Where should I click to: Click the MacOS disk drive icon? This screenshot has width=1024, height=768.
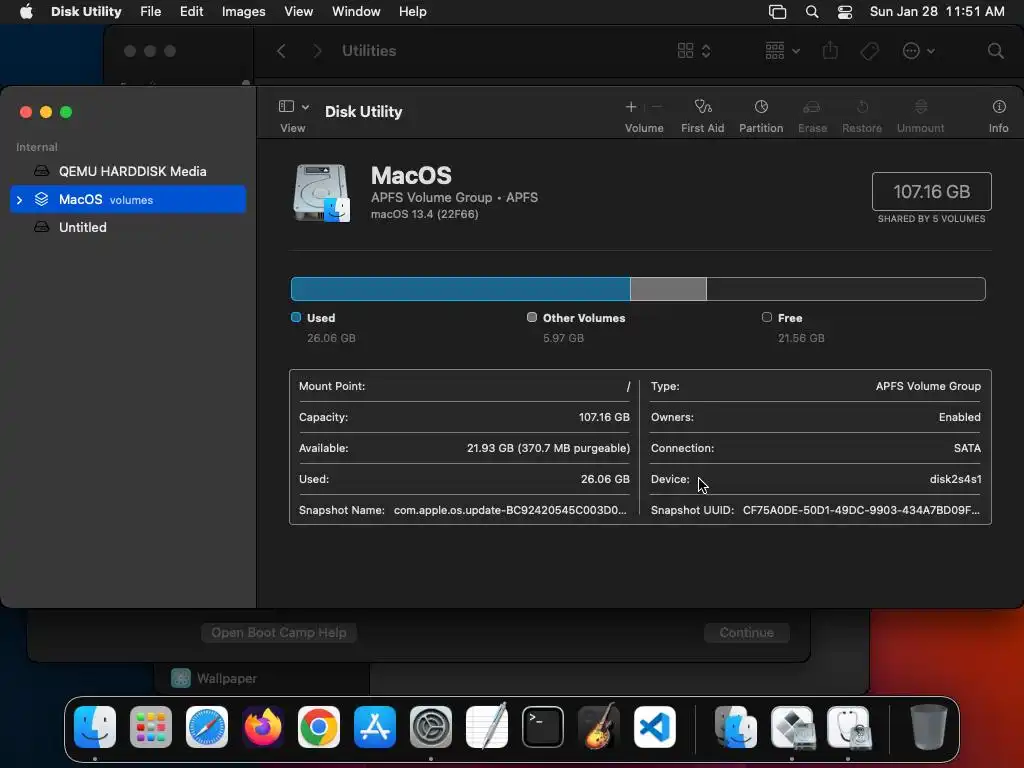pos(321,193)
